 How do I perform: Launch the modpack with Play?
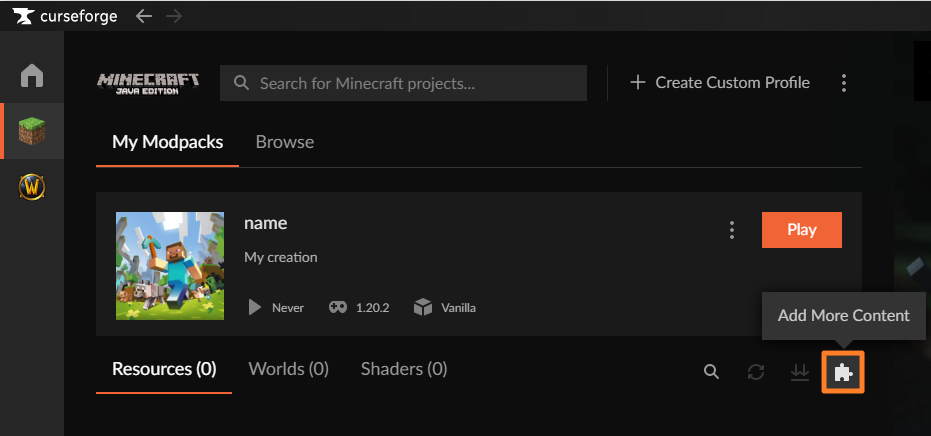(802, 230)
